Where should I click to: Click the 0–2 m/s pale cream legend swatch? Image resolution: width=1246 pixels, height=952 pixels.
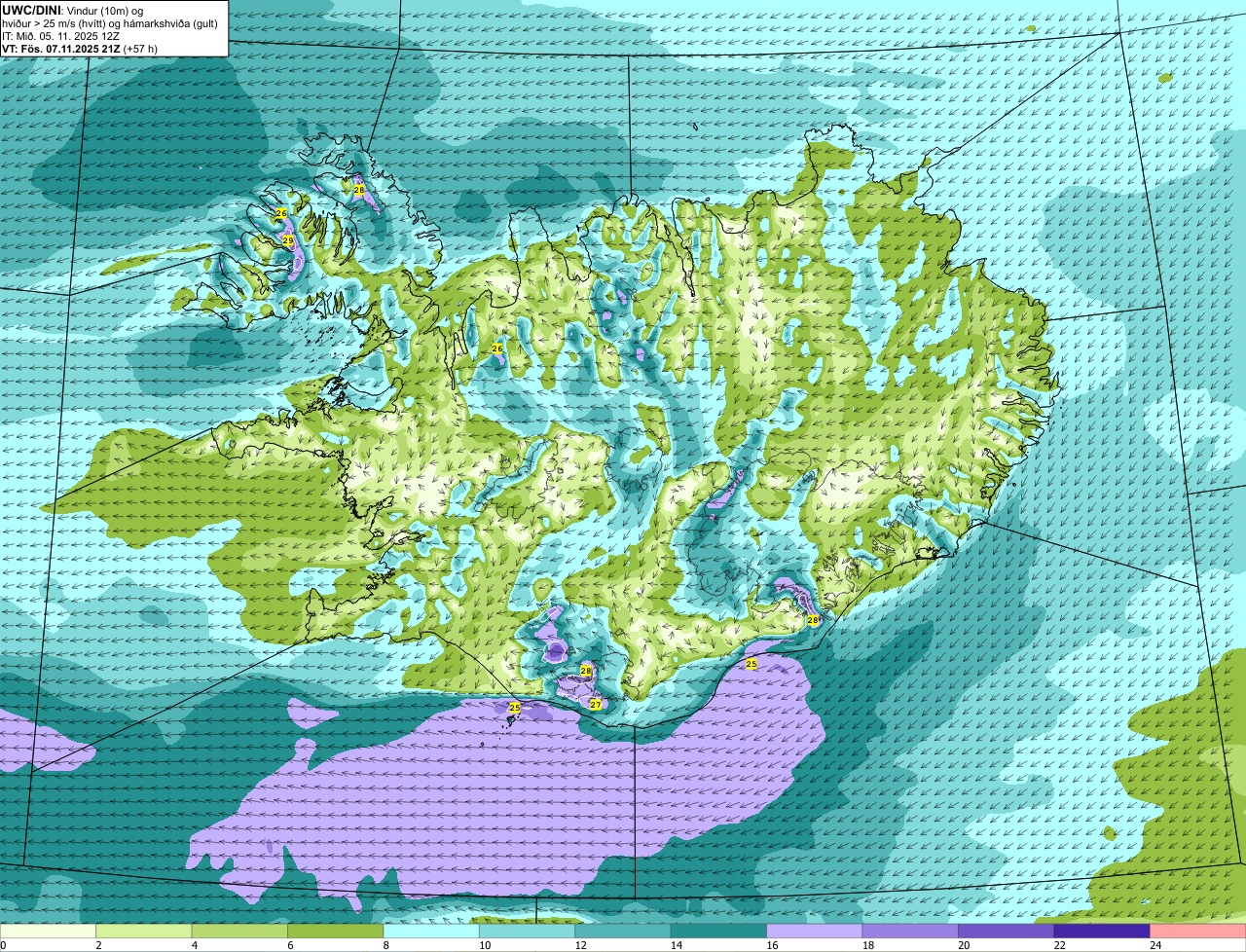(x=49, y=932)
